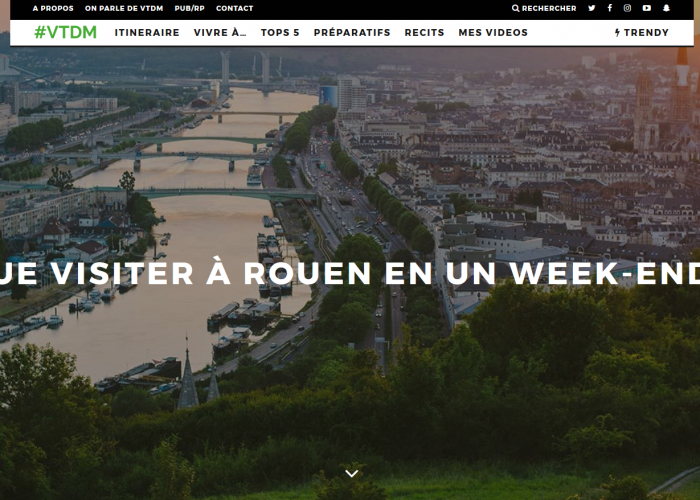
Task: Open MES VIDEOS section
Action: pos(493,33)
